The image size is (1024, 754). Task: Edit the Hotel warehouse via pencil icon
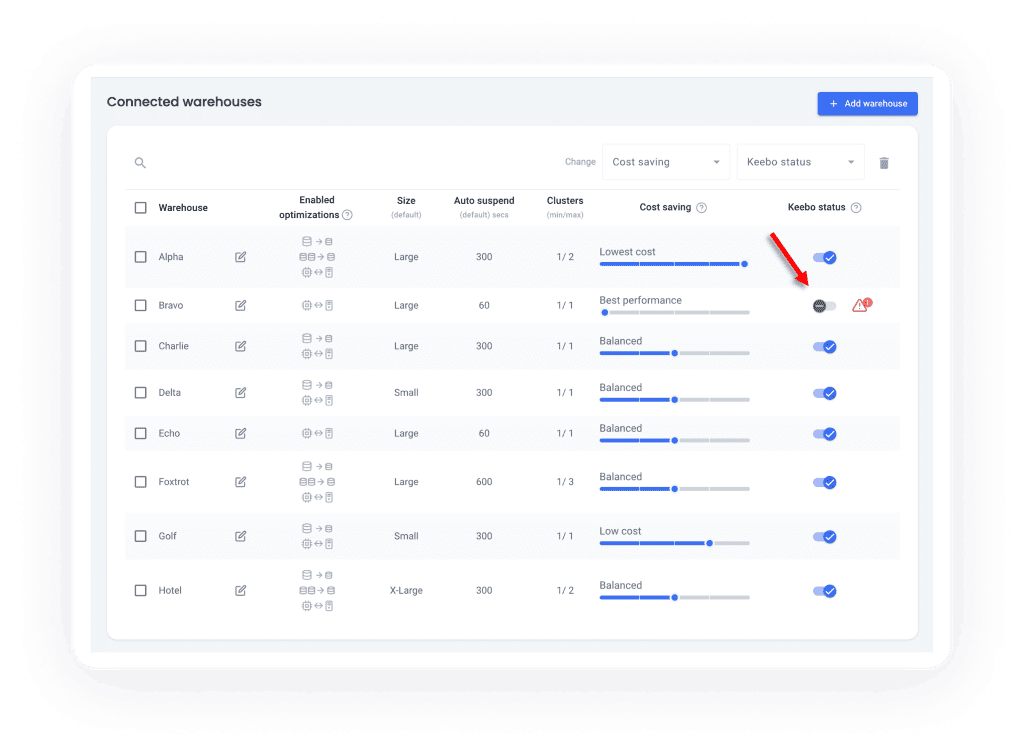[240, 590]
